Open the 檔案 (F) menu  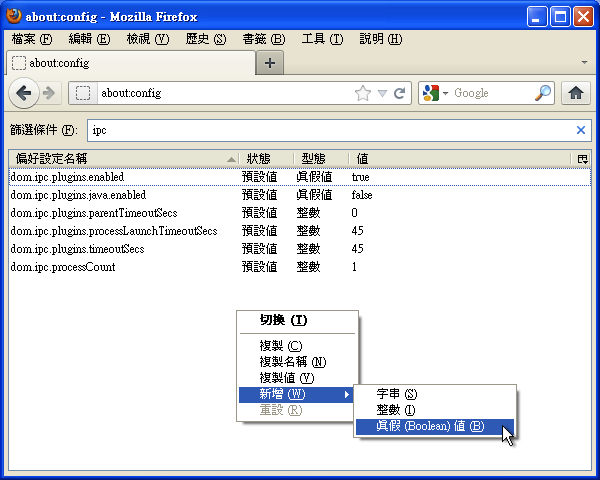tap(31, 39)
